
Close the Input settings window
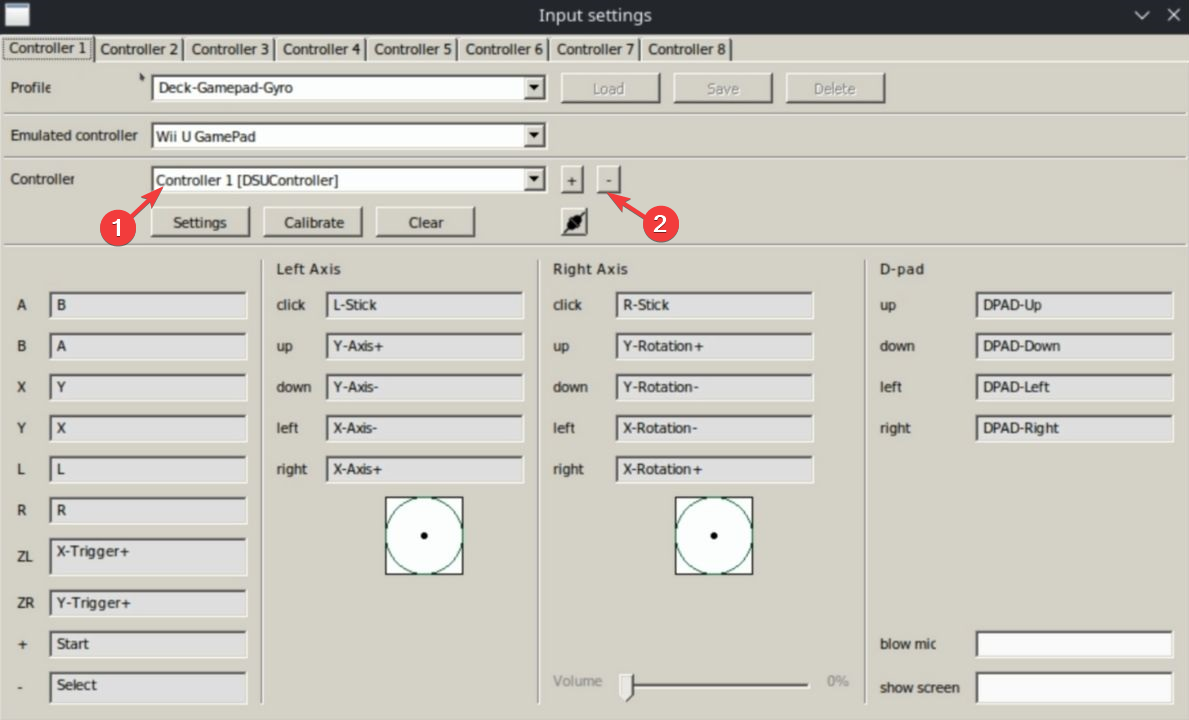[x=1173, y=15]
